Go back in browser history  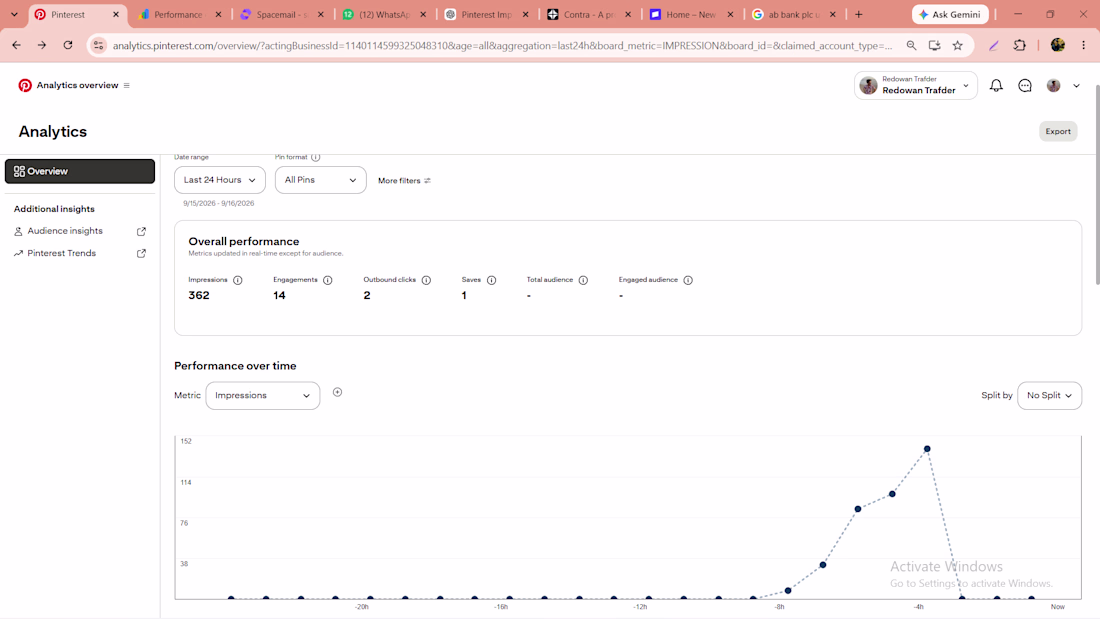coord(16,45)
